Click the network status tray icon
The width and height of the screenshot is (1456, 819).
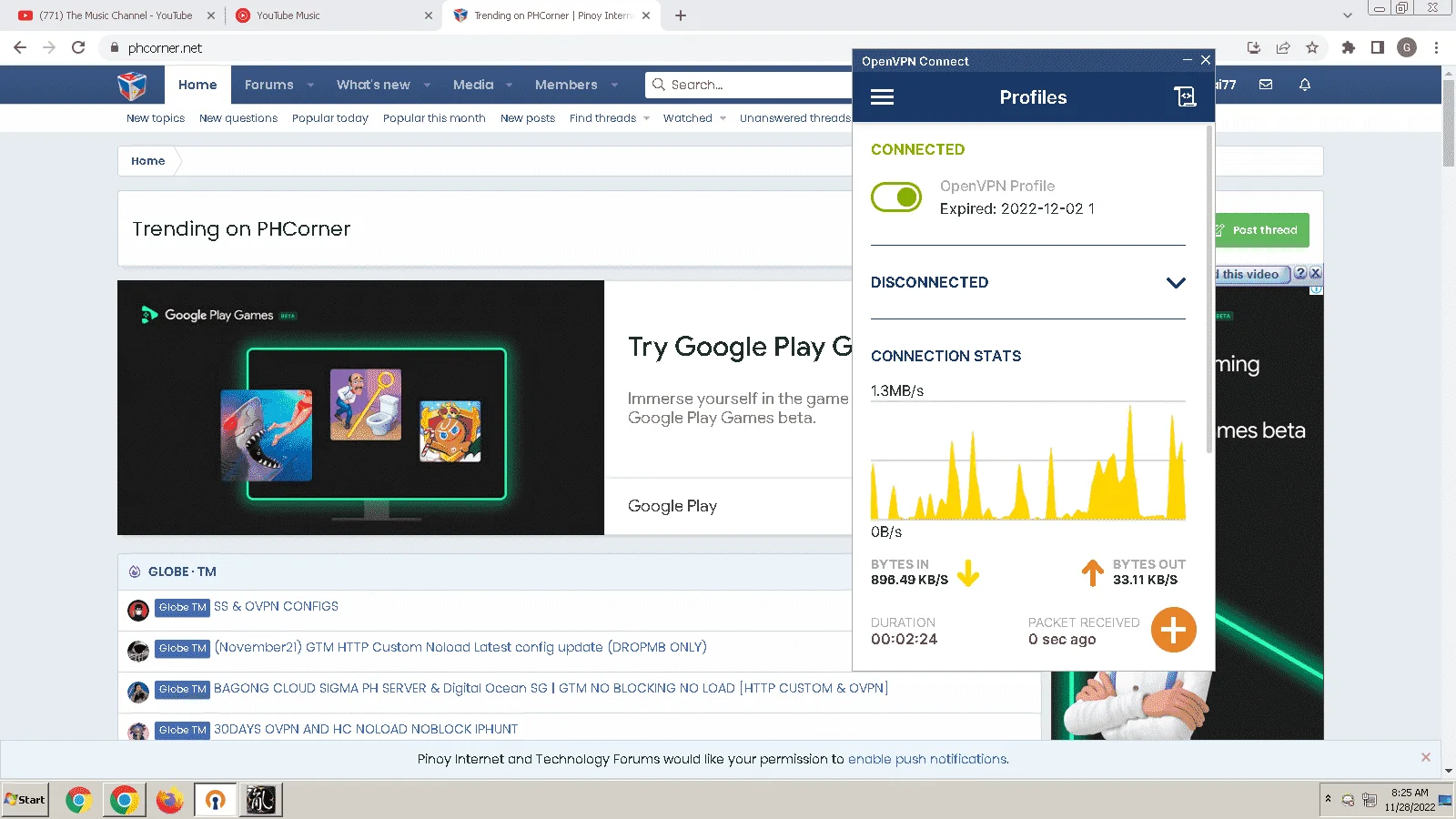point(1369,800)
